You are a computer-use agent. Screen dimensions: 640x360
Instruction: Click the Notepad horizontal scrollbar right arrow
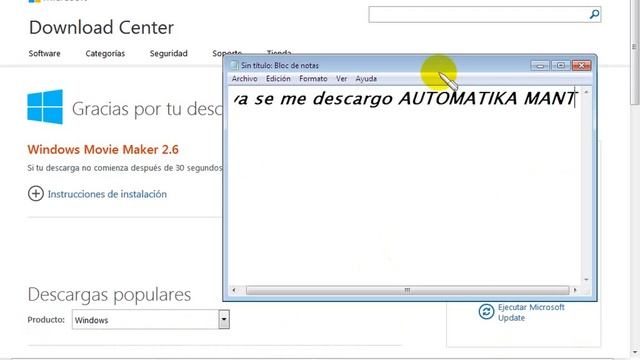pyautogui.click(x=575, y=290)
